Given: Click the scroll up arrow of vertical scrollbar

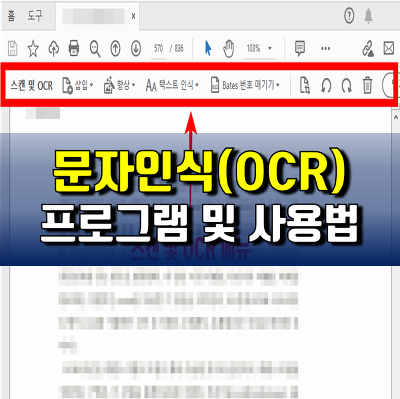Looking at the screenshot, I should (396, 117).
